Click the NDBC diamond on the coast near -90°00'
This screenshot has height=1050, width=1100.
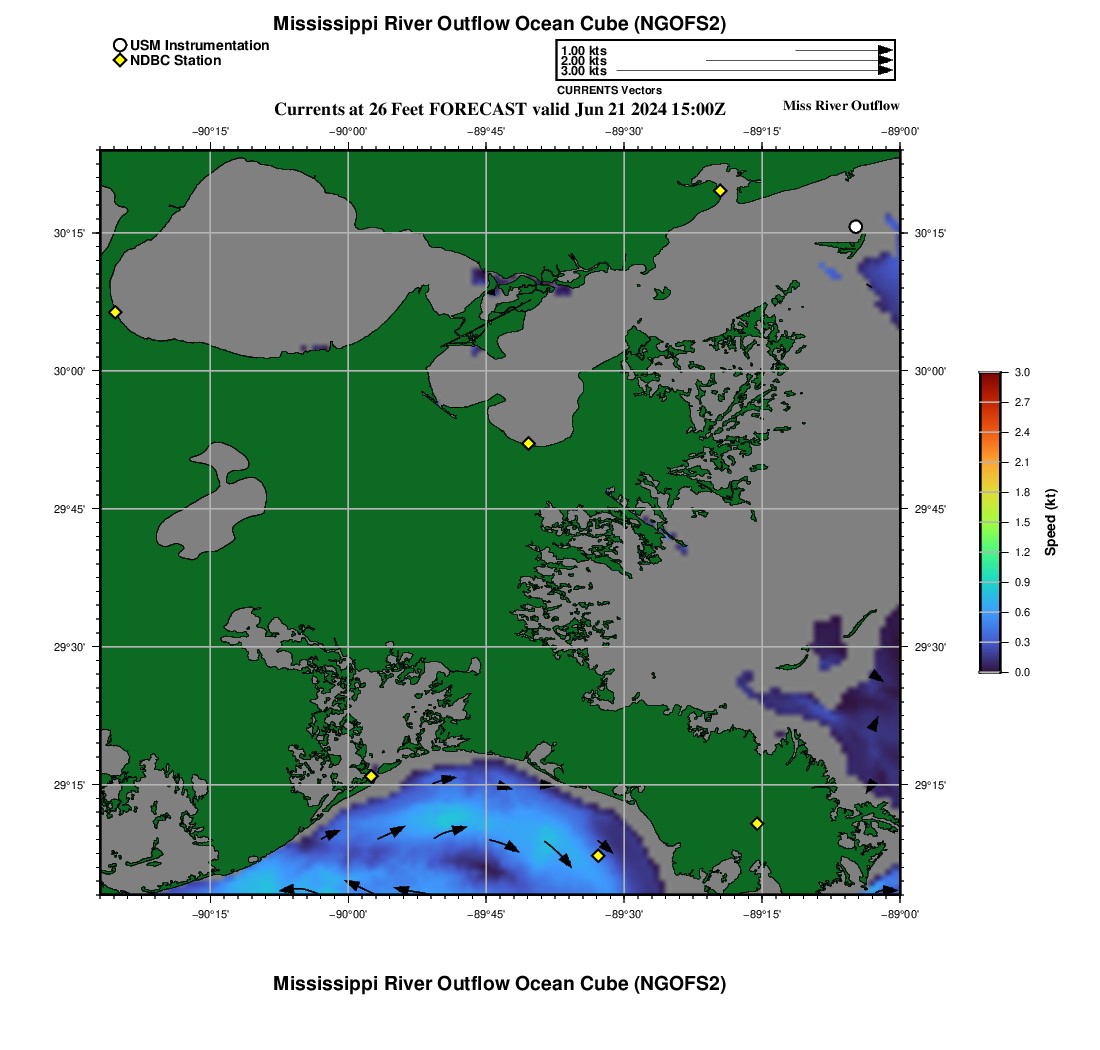(371, 776)
